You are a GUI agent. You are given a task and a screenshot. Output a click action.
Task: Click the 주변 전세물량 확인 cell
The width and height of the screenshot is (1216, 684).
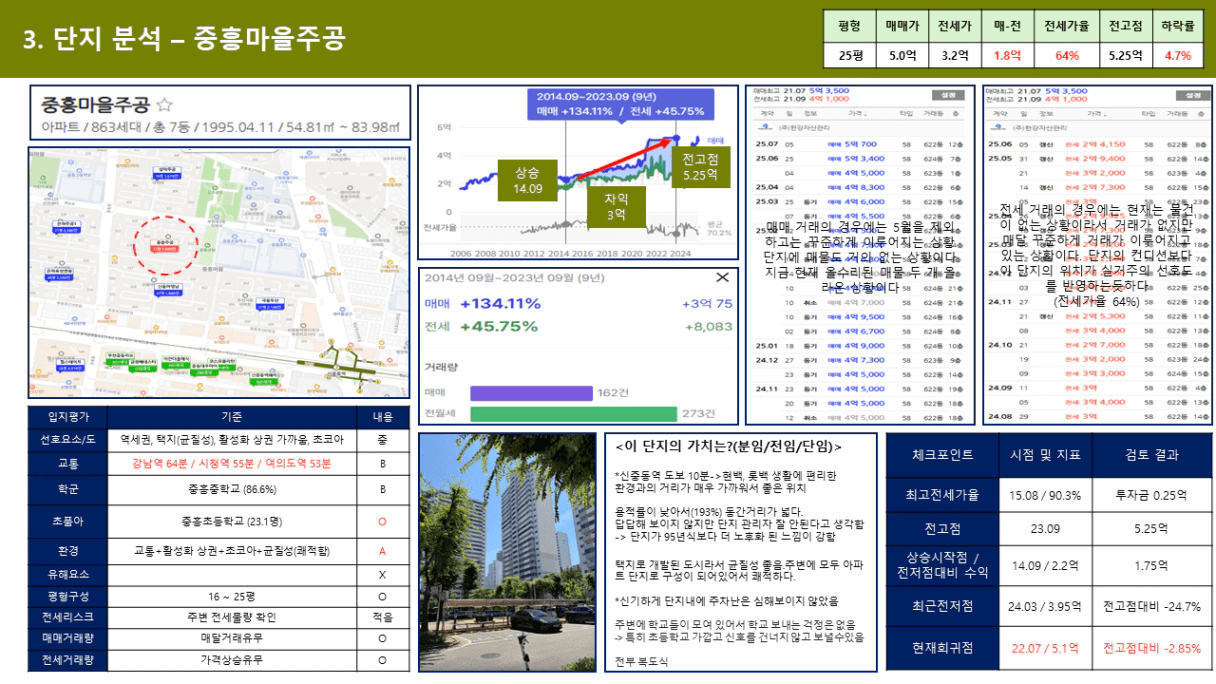tap(232, 616)
